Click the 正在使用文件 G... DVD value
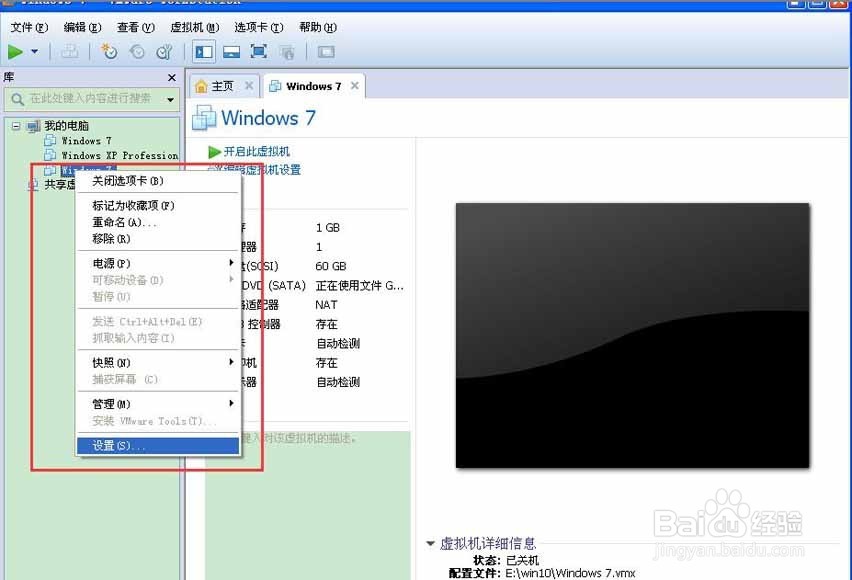 point(359,286)
